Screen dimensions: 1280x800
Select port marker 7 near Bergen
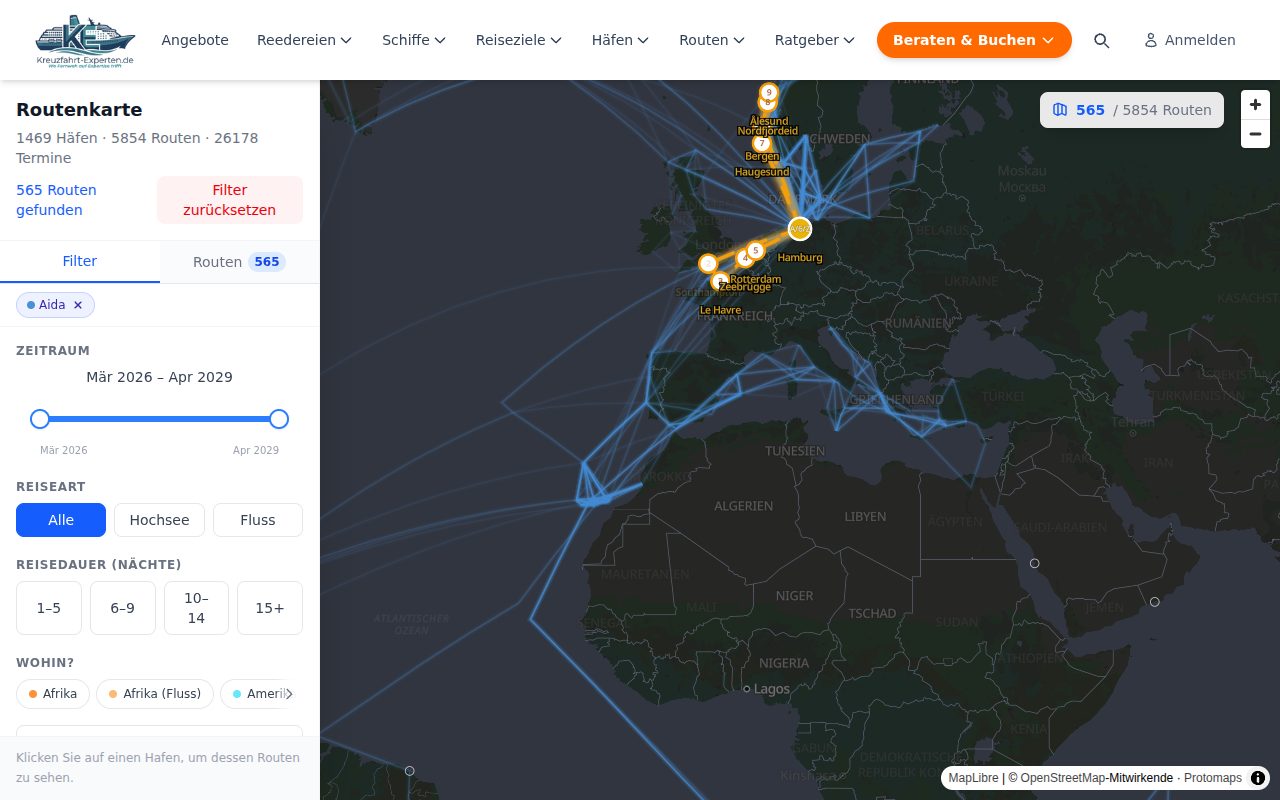click(x=762, y=143)
